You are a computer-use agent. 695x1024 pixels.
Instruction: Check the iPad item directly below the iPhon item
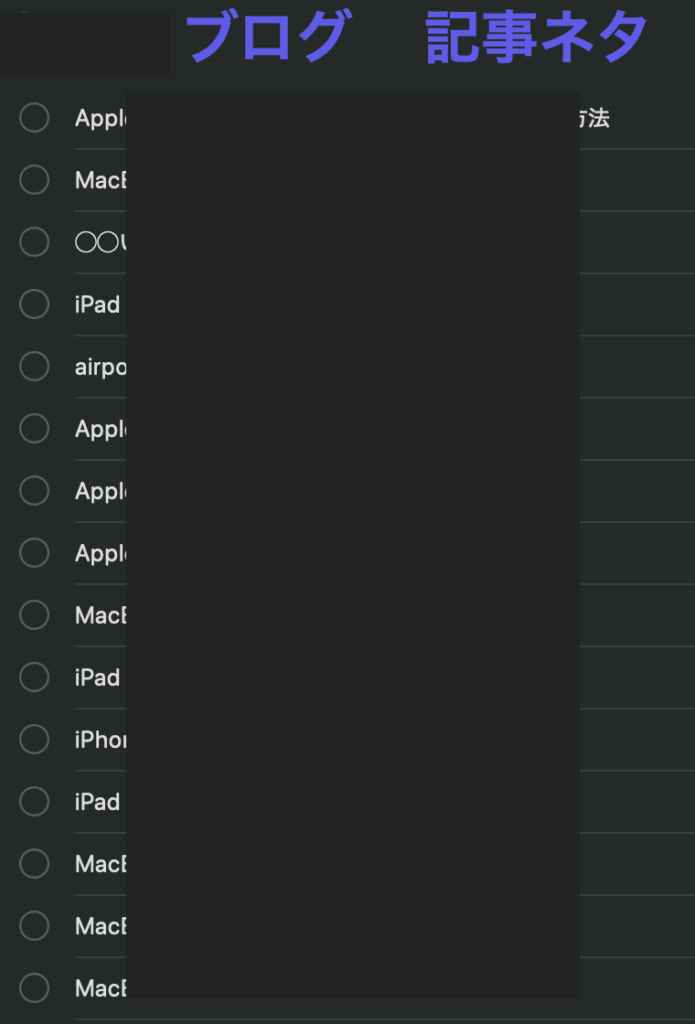point(35,802)
